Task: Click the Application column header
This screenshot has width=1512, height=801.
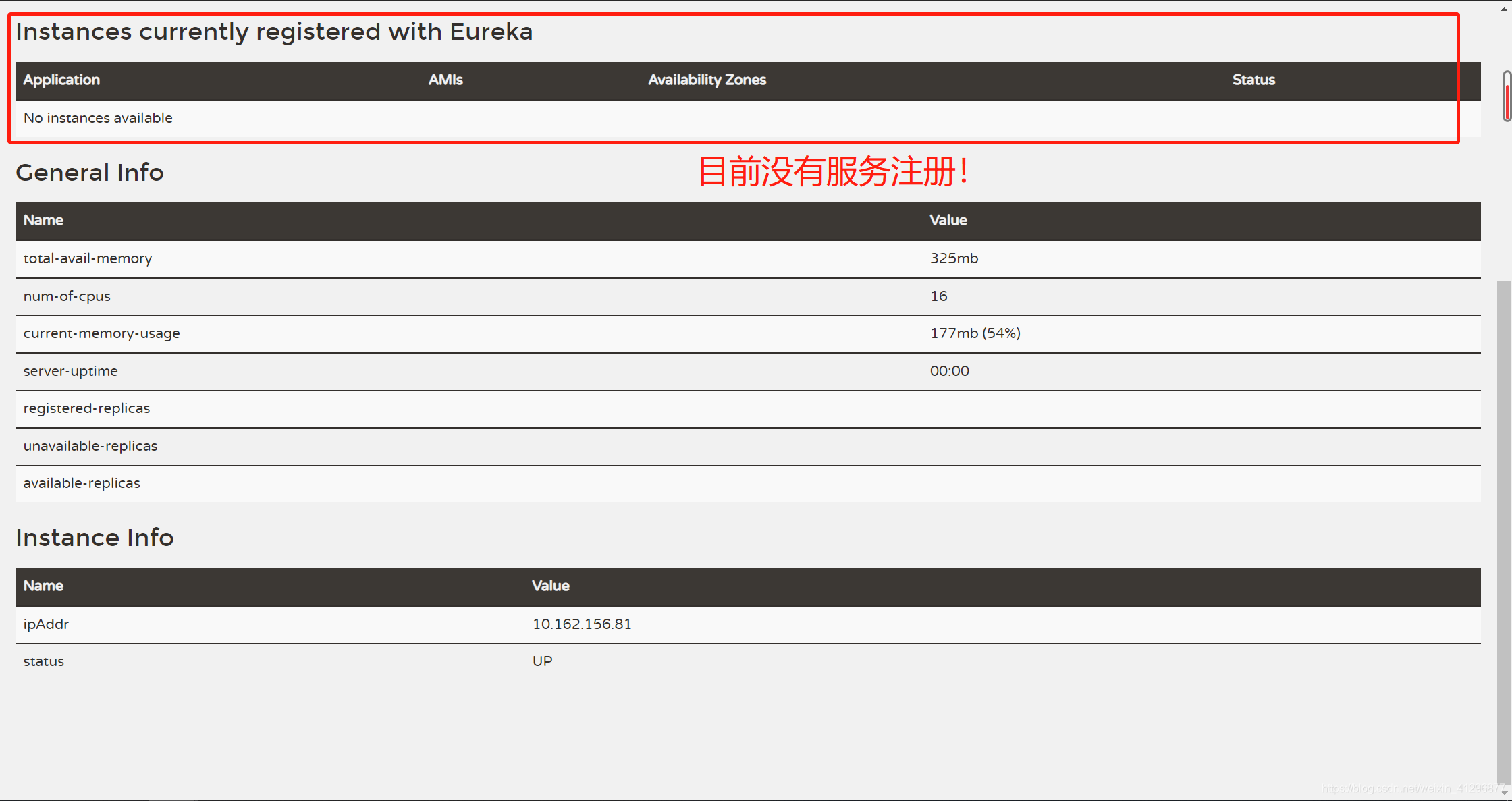Action: tap(61, 80)
